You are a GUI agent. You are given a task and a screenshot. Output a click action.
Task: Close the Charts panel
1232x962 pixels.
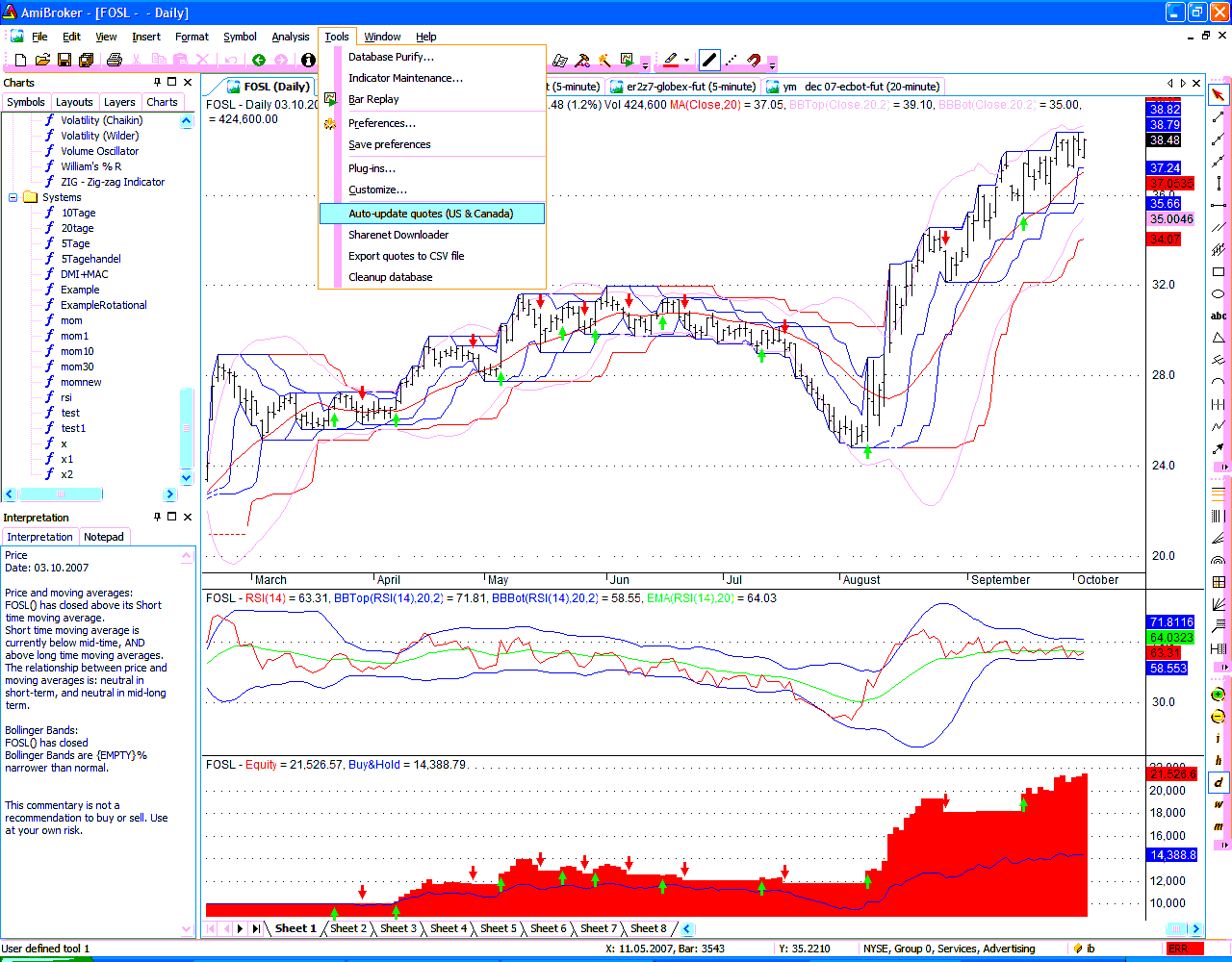click(188, 83)
